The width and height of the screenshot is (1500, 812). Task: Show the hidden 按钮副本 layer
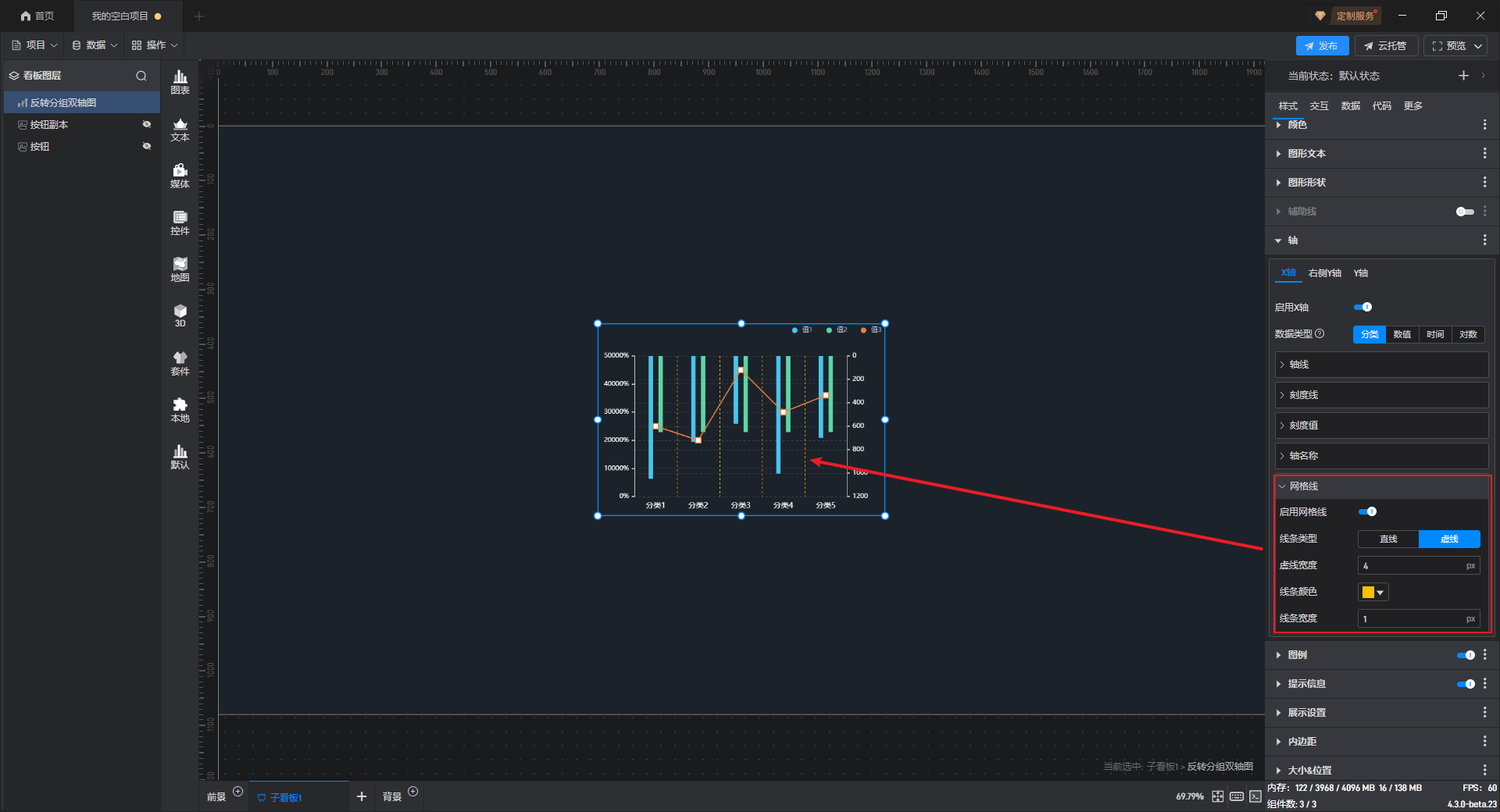(146, 125)
